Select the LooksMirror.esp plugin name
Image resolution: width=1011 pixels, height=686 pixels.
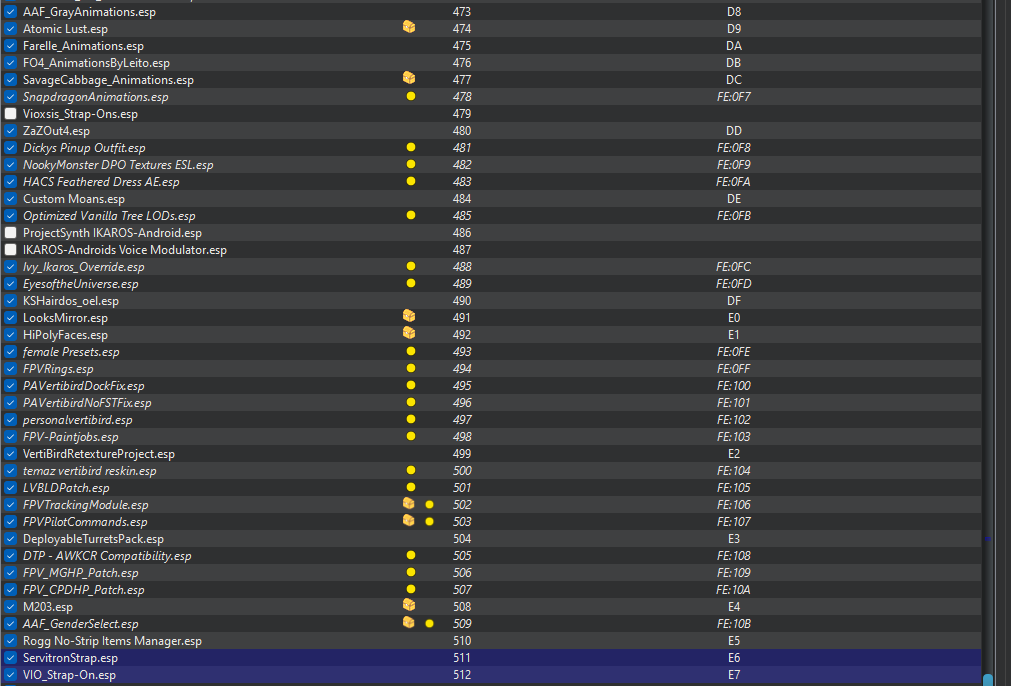[65, 318]
